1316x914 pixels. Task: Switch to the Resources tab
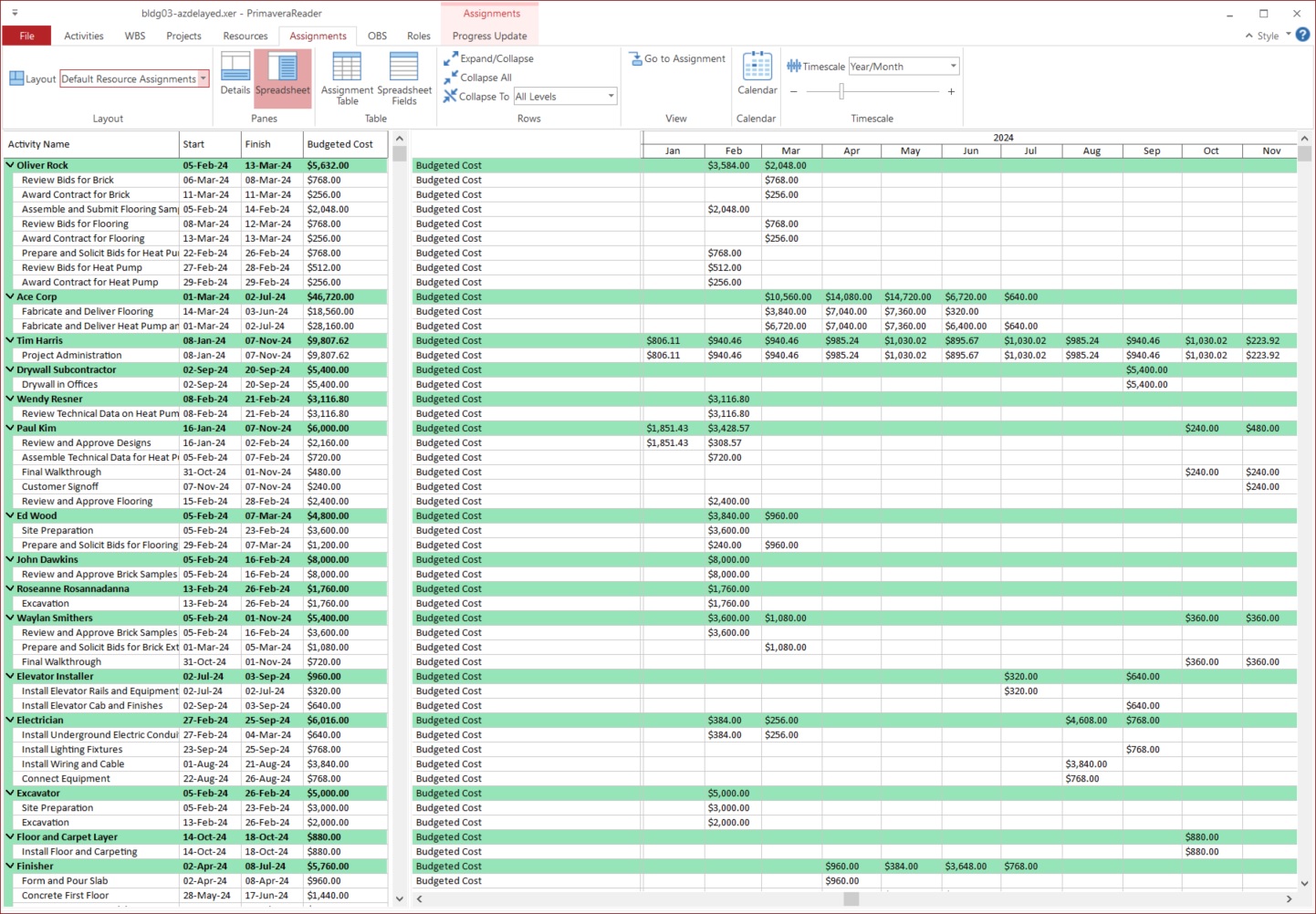click(245, 36)
